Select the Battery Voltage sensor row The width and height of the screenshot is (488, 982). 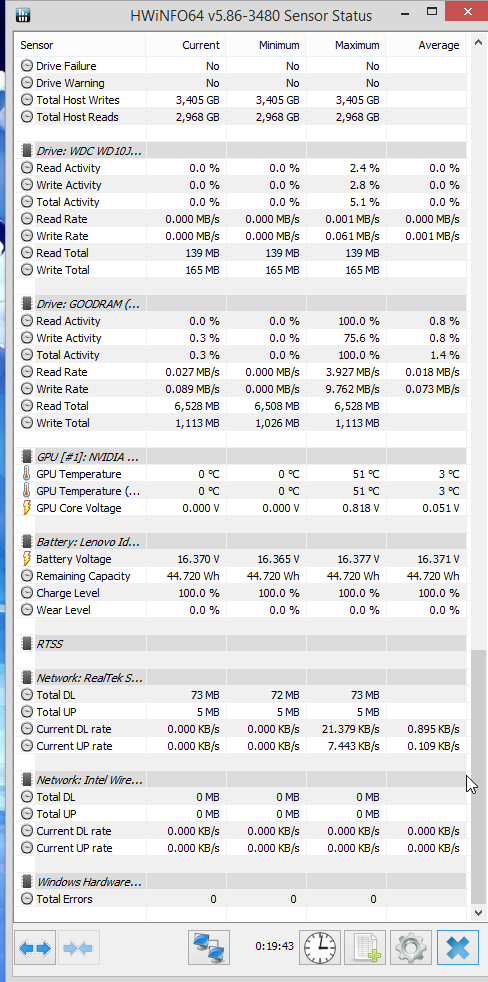click(241, 559)
